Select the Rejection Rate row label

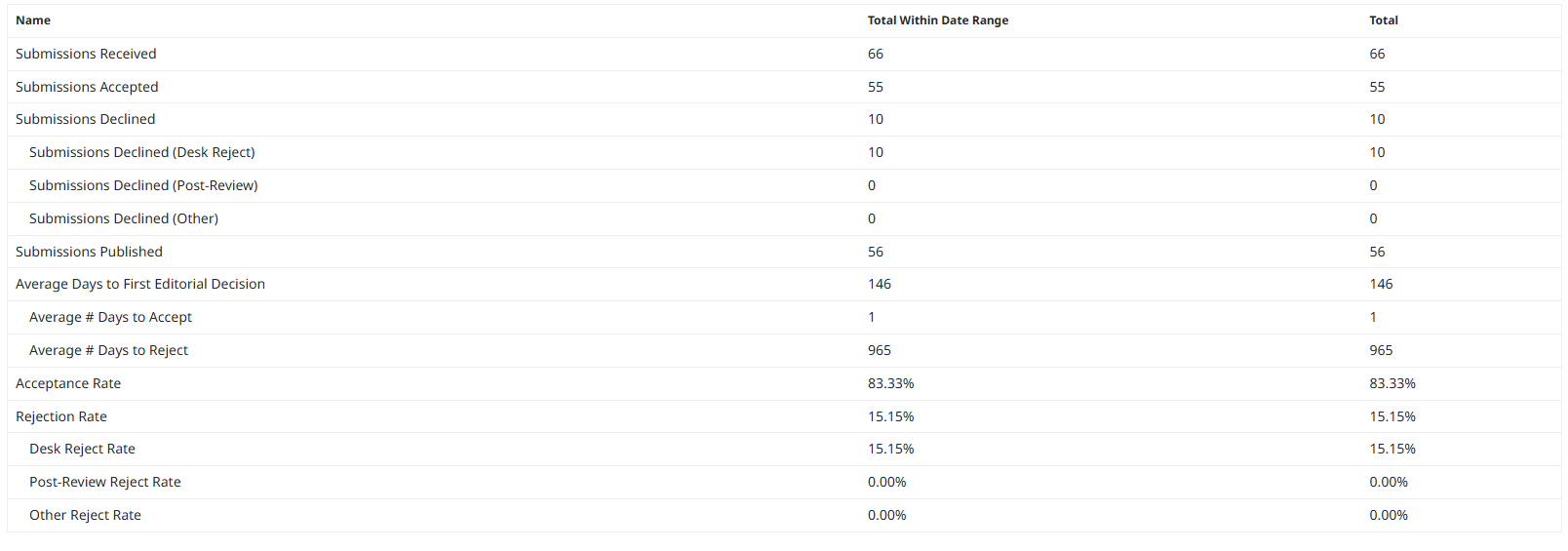point(61,416)
